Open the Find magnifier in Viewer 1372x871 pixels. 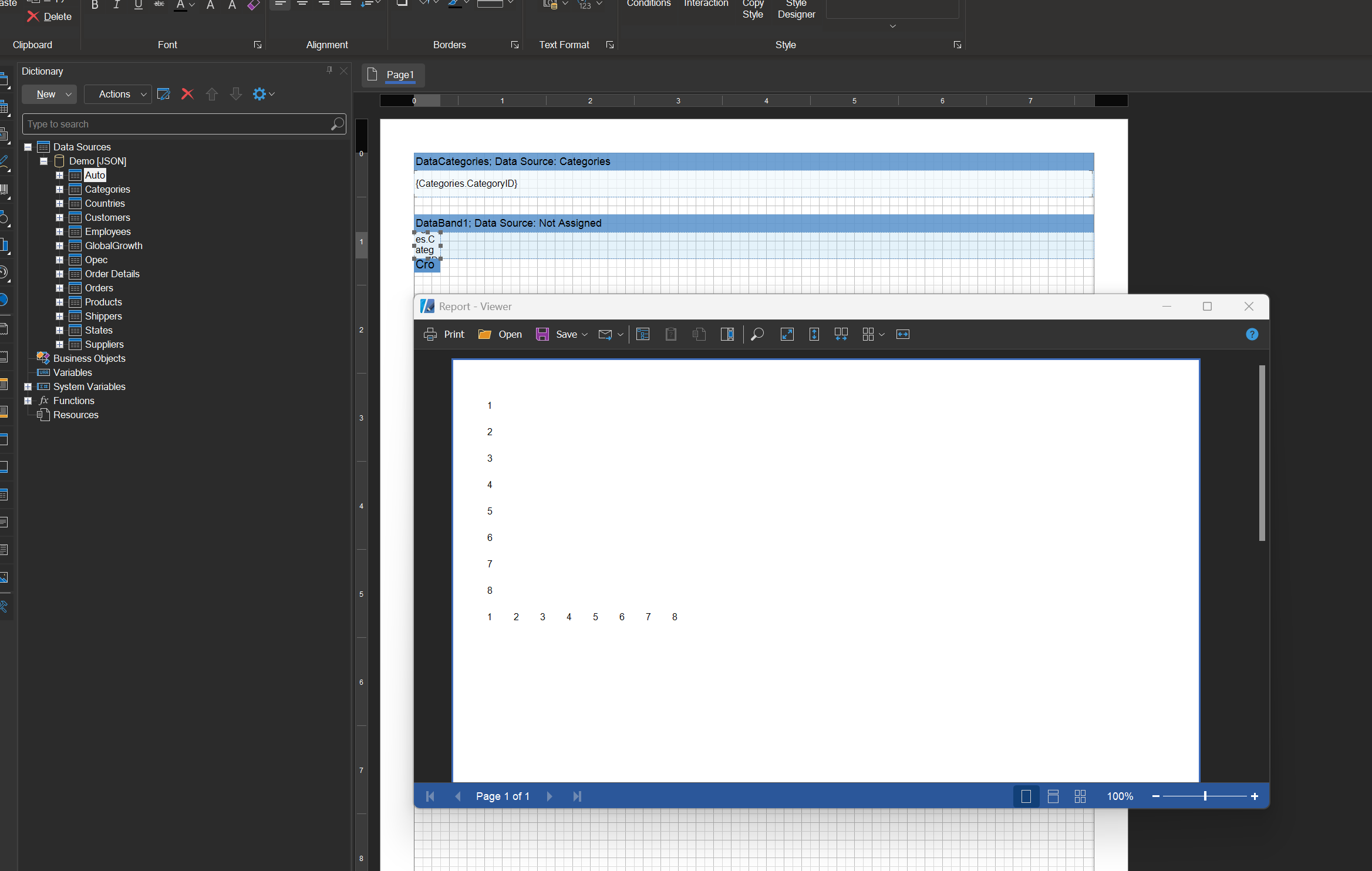(757, 334)
